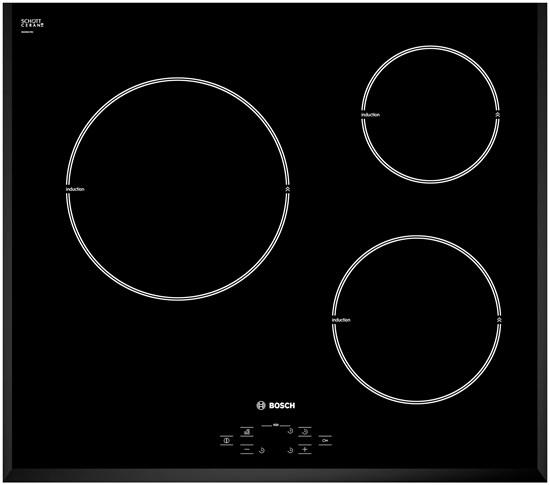Click the boost chevron on the large left zone
Viewport: 550px width, 485px height.
click(x=287, y=189)
